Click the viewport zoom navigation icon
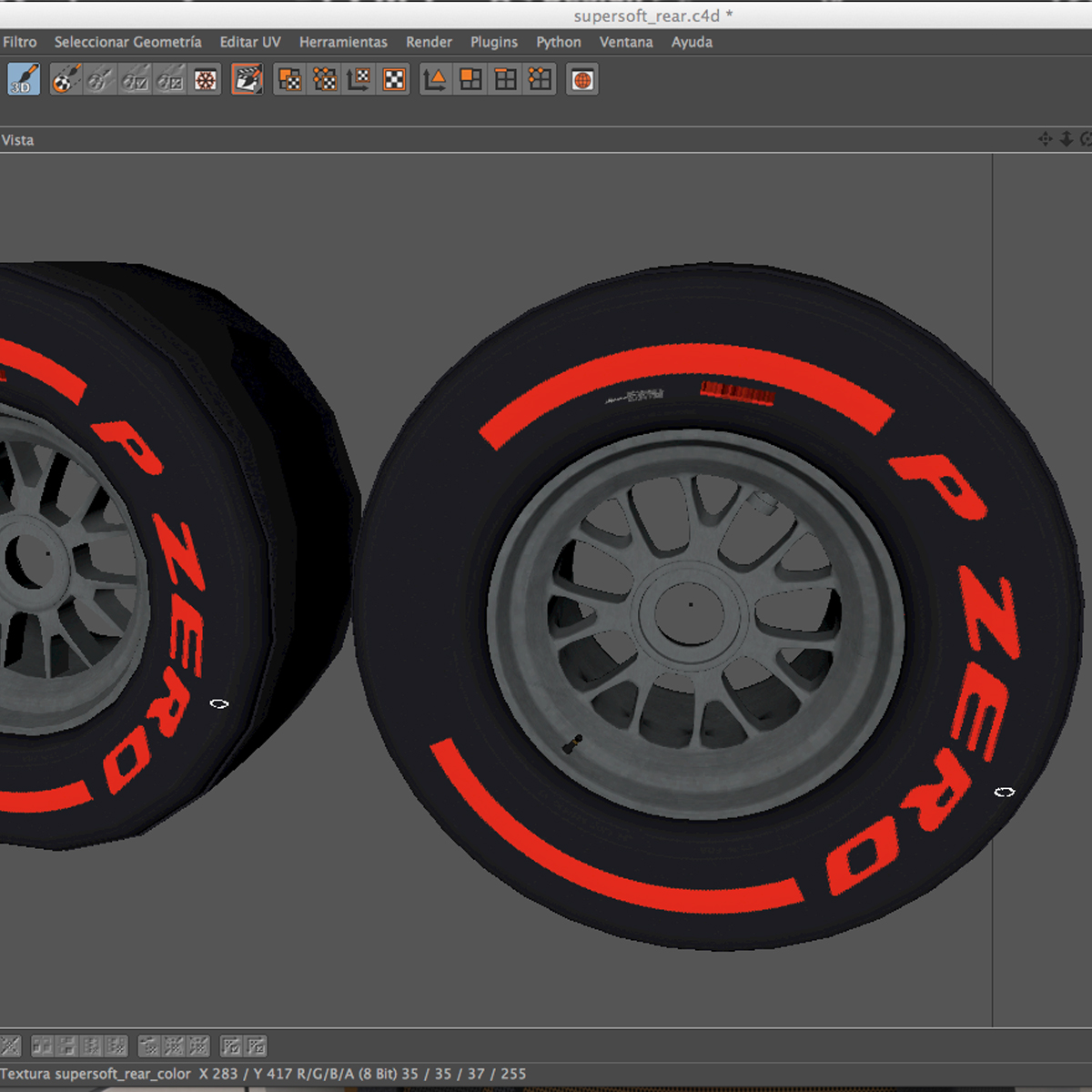 coord(1066,139)
